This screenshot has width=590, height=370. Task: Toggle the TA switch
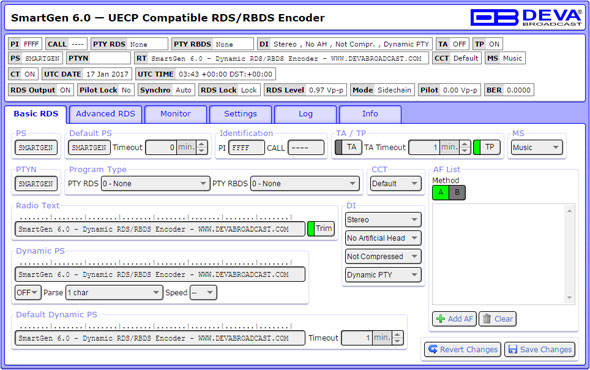pyautogui.click(x=348, y=147)
